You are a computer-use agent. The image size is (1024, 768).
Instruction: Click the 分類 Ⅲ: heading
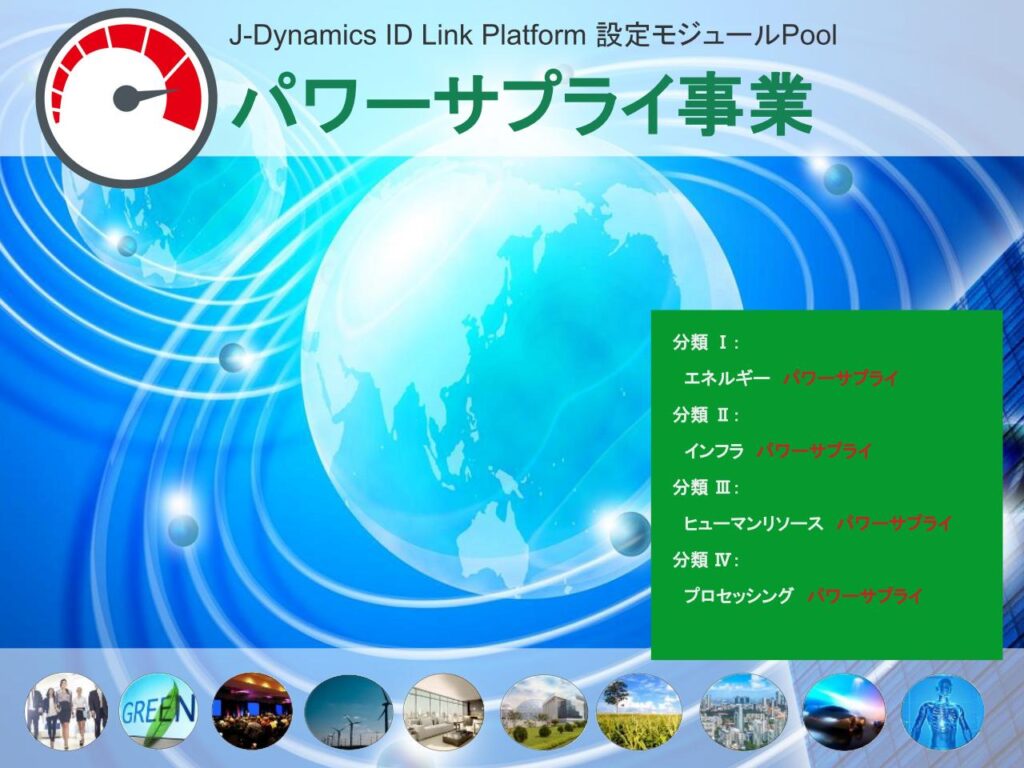[706, 487]
